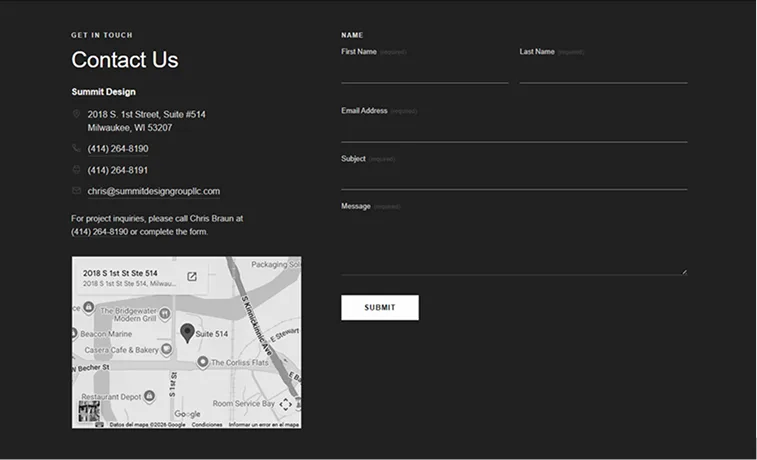757x460 pixels.
Task: Click the 'Datos del mapa ©2026 Google' text
Action: 147,425
